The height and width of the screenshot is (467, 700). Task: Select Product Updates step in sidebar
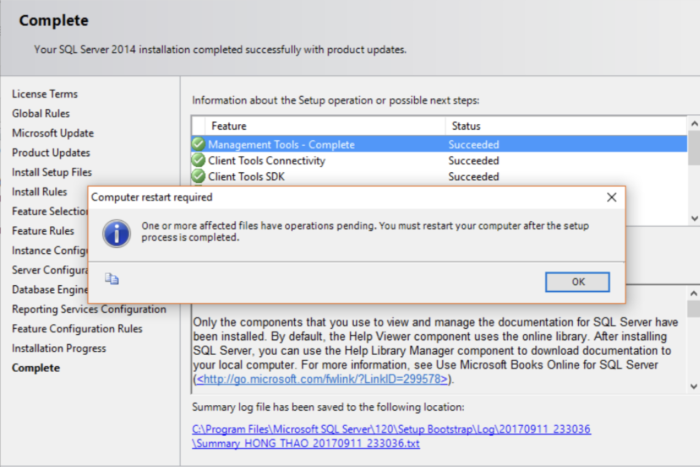[51, 153]
